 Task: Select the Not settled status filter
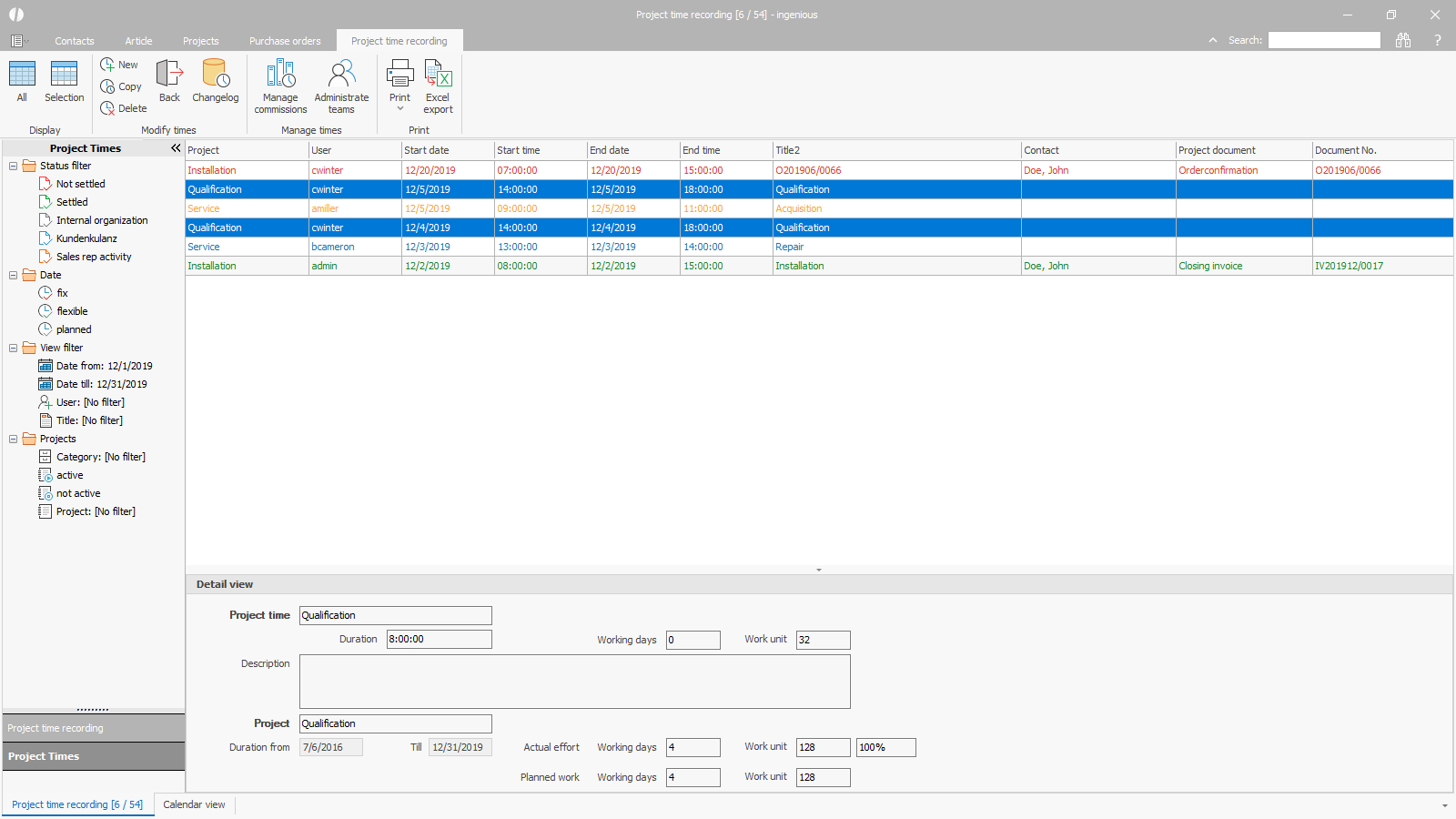tap(80, 184)
